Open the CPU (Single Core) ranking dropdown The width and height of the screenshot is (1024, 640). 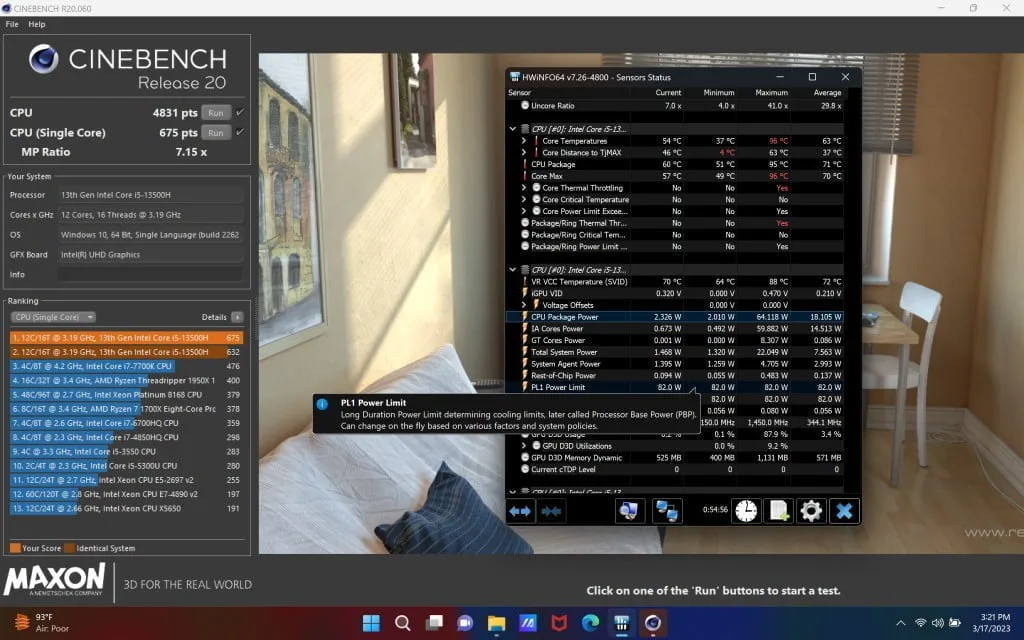click(x=53, y=317)
